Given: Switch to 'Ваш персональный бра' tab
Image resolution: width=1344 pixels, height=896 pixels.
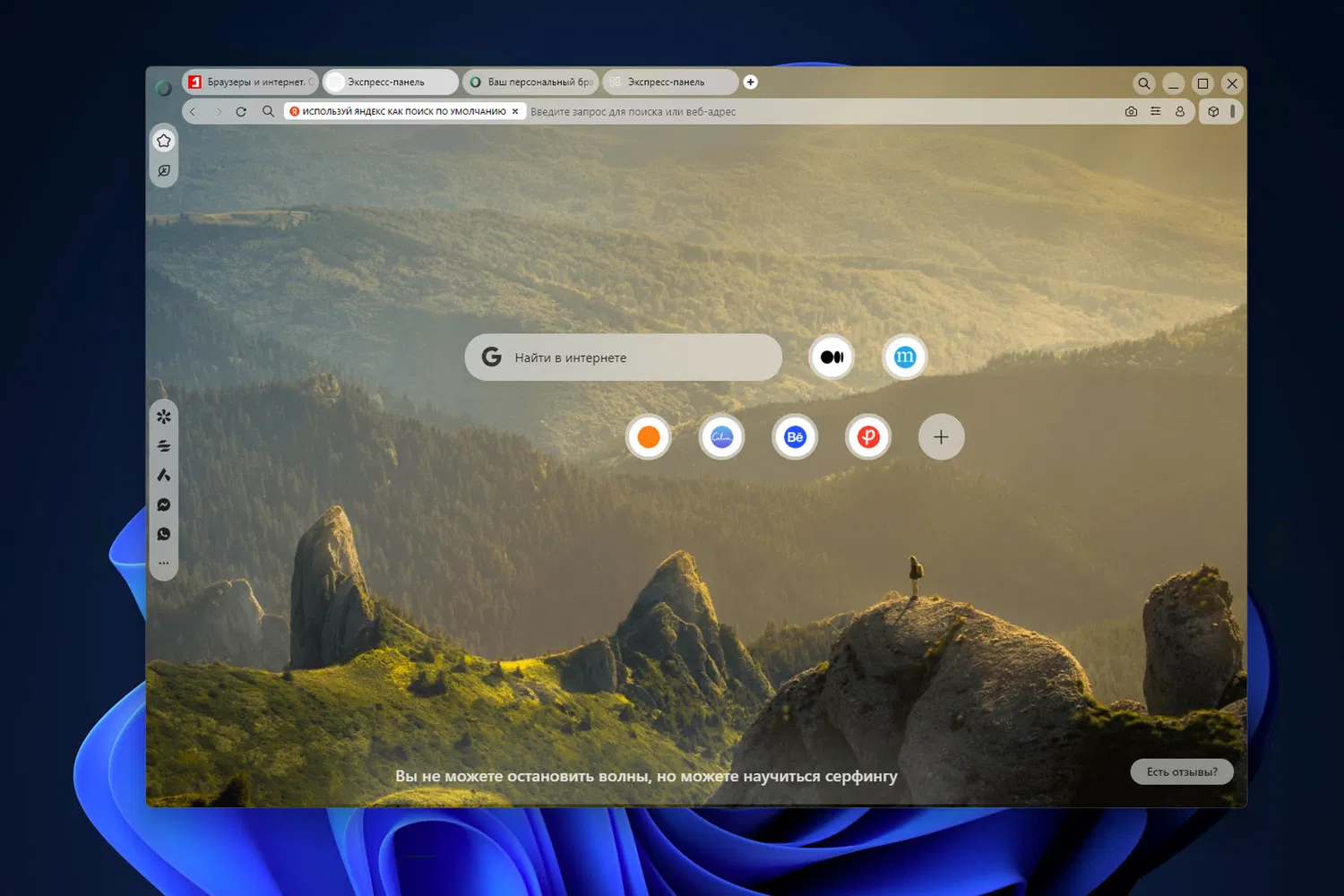Looking at the screenshot, I should [x=530, y=82].
